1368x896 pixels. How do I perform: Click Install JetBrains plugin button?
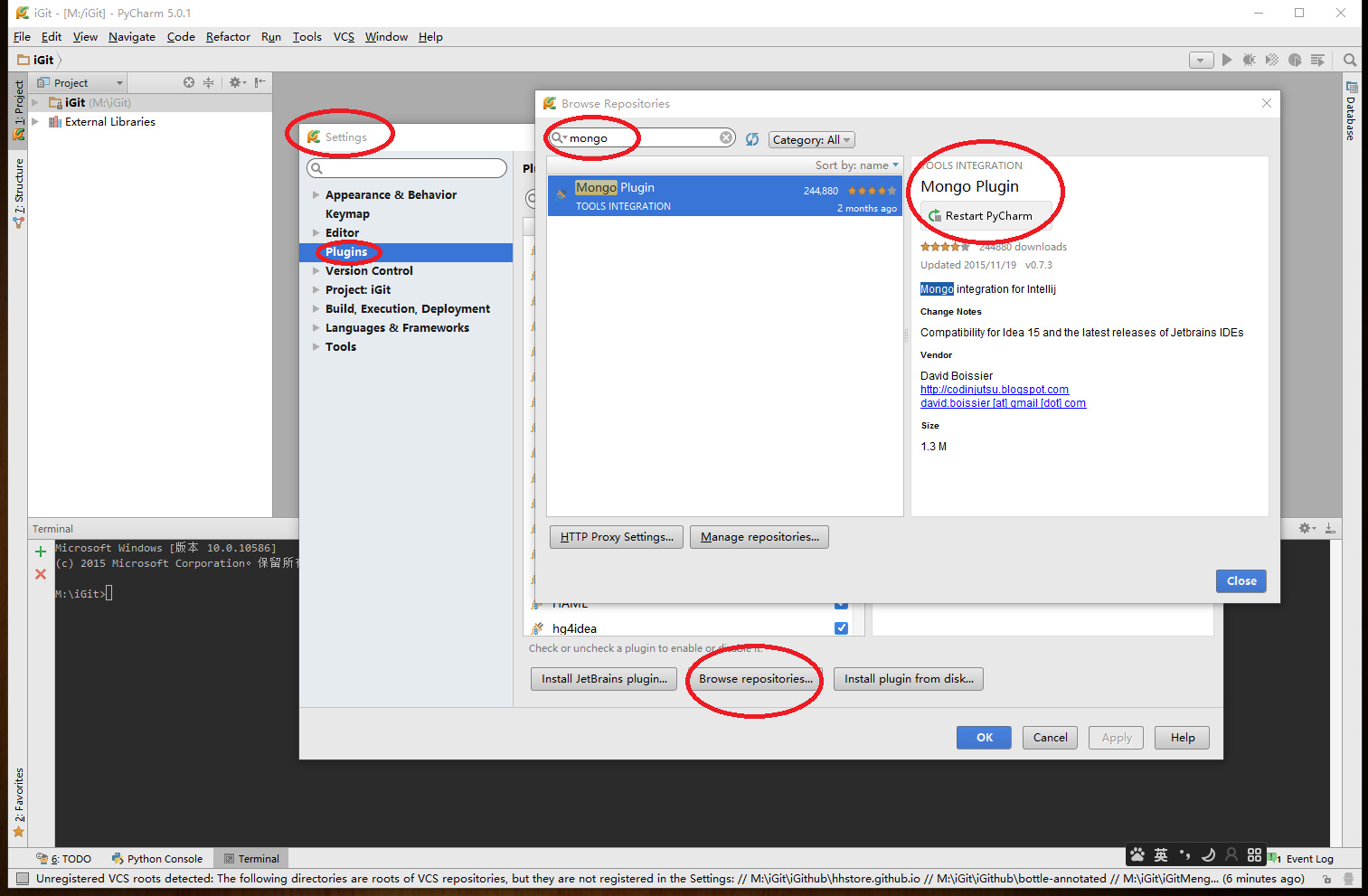[x=604, y=679]
